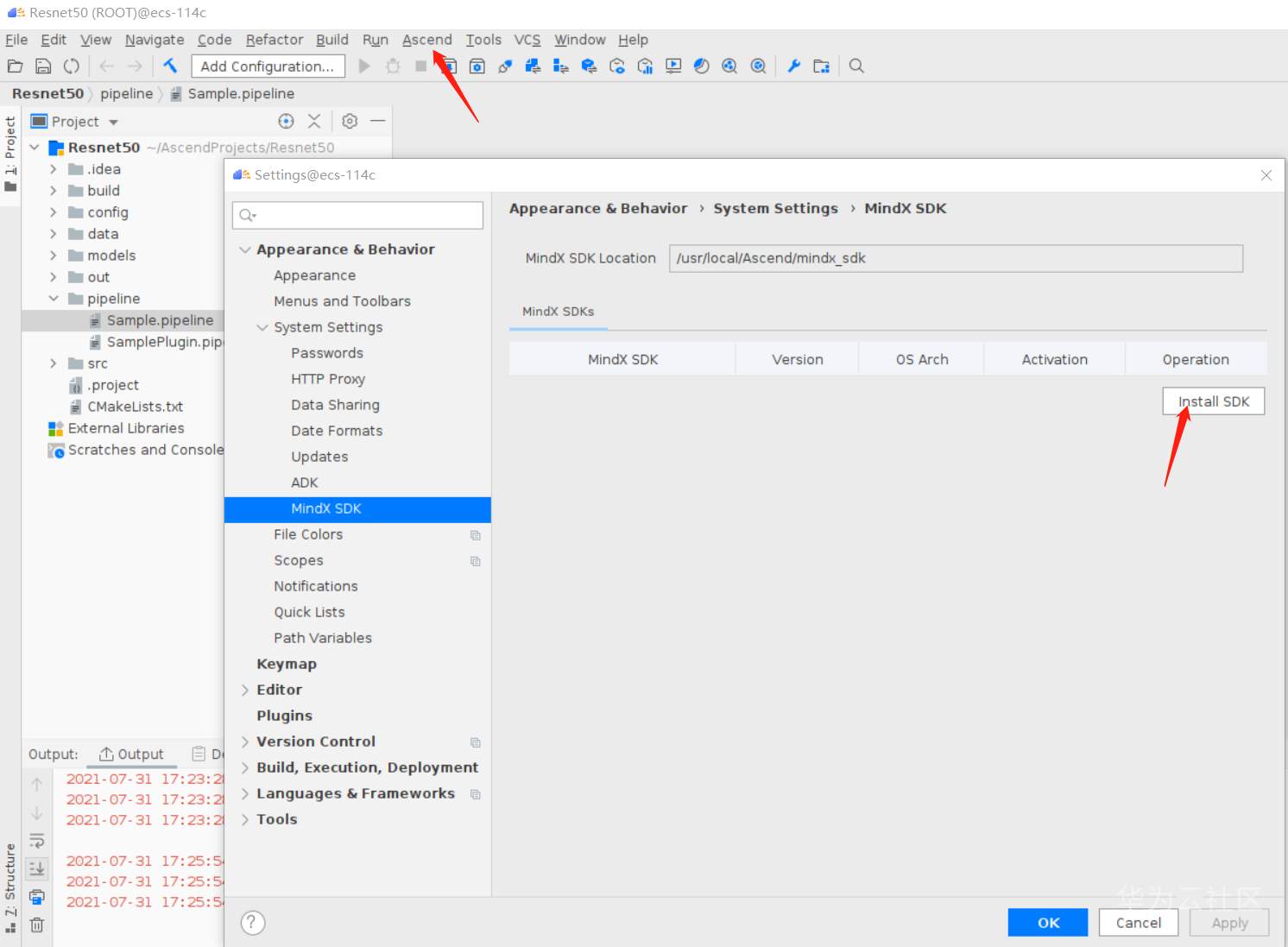
Task: Expand the .idea folder in project tree
Action: 53,169
